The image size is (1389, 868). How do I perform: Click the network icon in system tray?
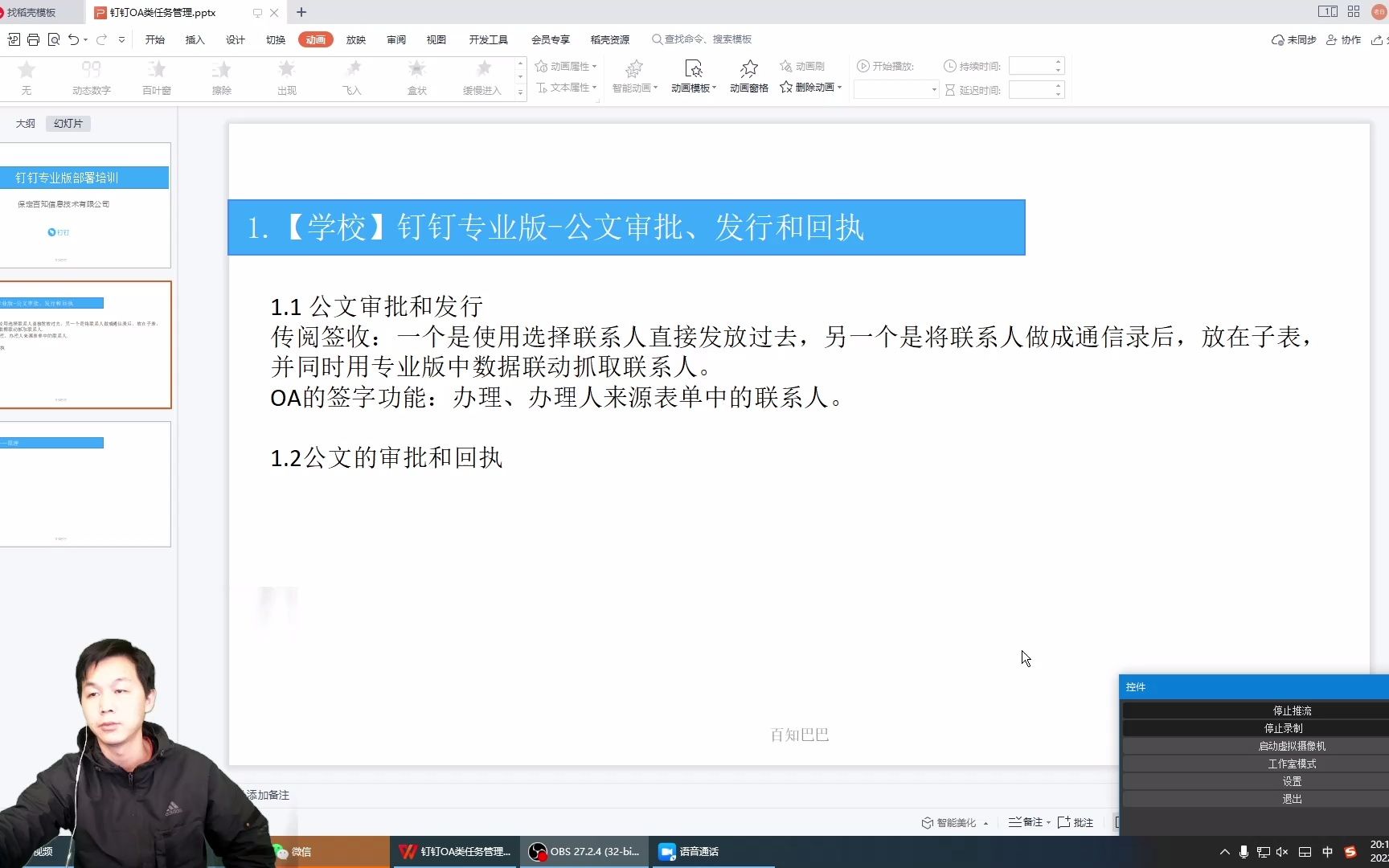(1264, 852)
